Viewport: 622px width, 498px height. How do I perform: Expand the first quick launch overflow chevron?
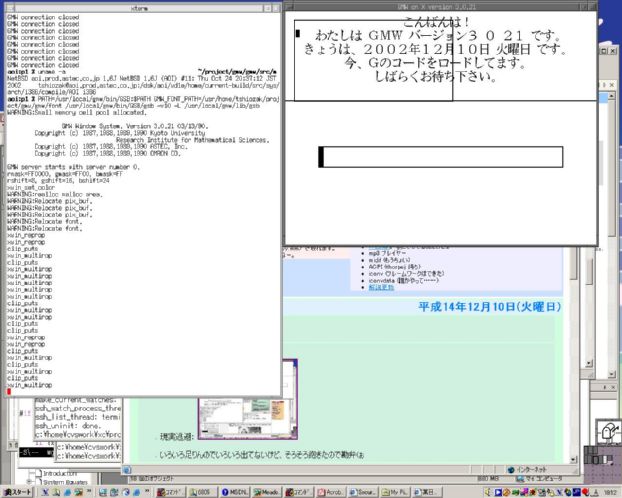(x=89, y=491)
